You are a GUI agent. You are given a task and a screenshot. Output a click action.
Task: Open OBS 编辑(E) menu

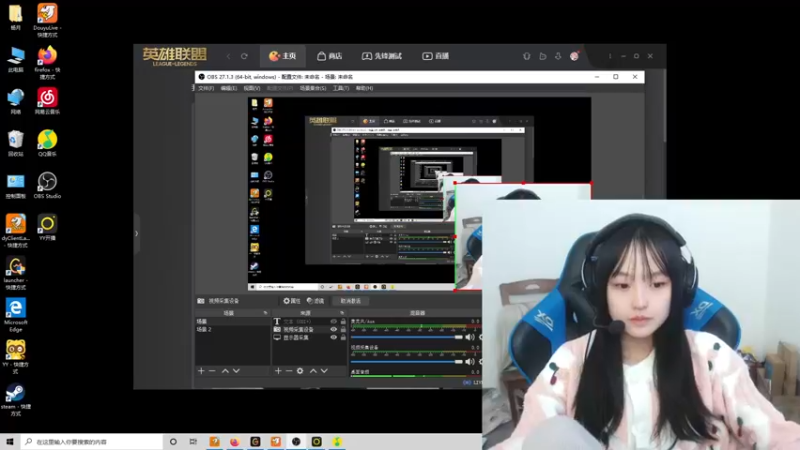point(229,88)
